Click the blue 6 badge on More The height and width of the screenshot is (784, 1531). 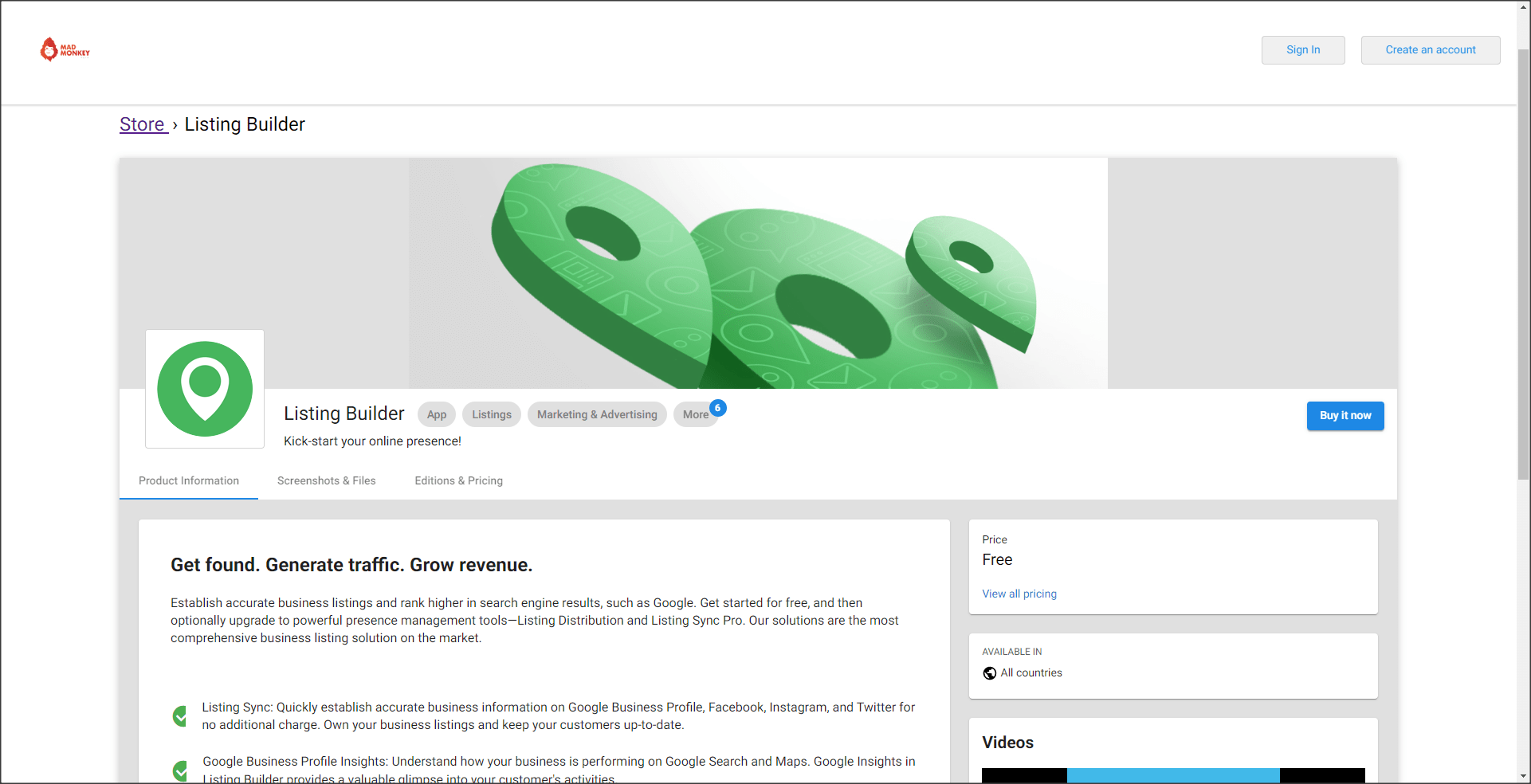(718, 408)
